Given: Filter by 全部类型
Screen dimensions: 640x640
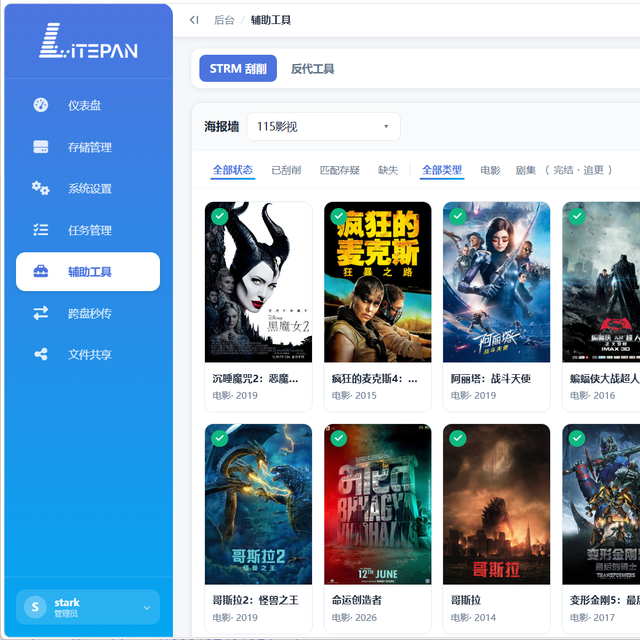Looking at the screenshot, I should pyautogui.click(x=442, y=170).
